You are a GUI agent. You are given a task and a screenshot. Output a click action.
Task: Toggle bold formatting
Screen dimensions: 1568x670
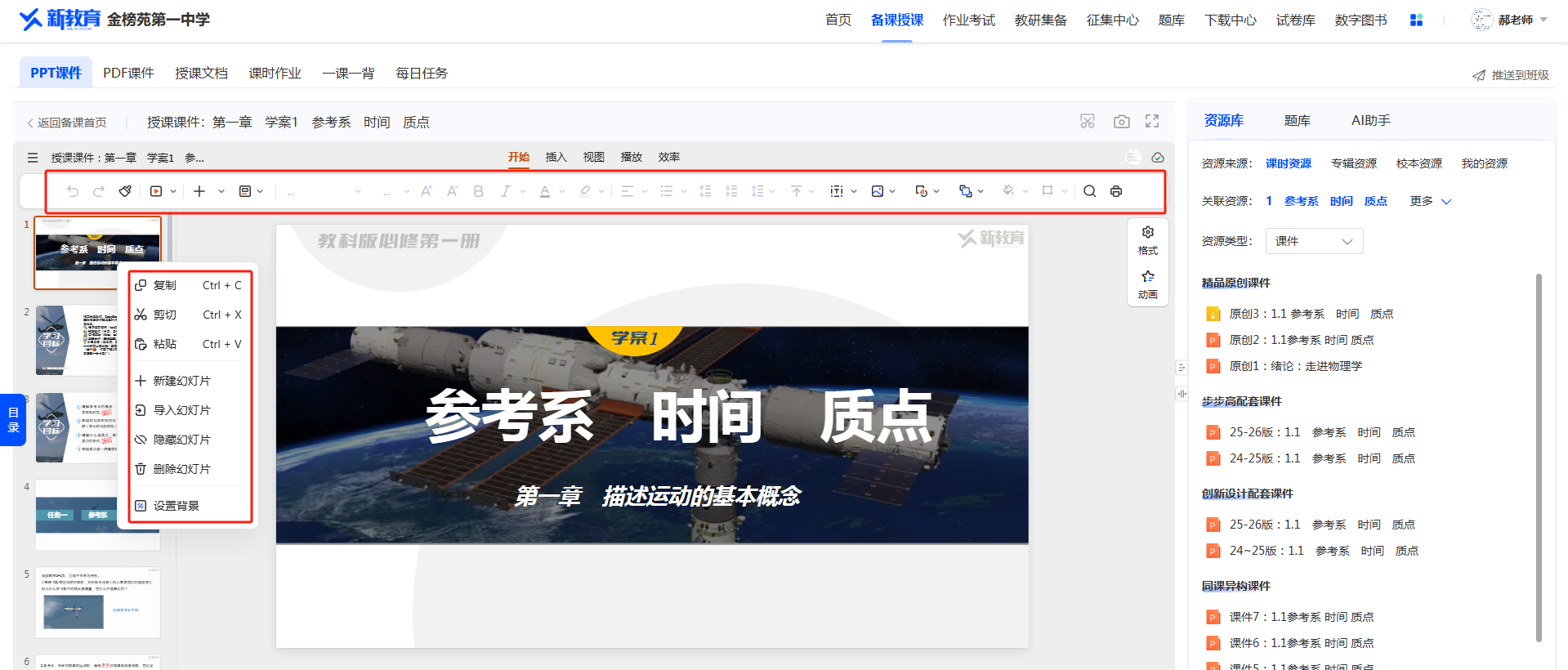(479, 191)
